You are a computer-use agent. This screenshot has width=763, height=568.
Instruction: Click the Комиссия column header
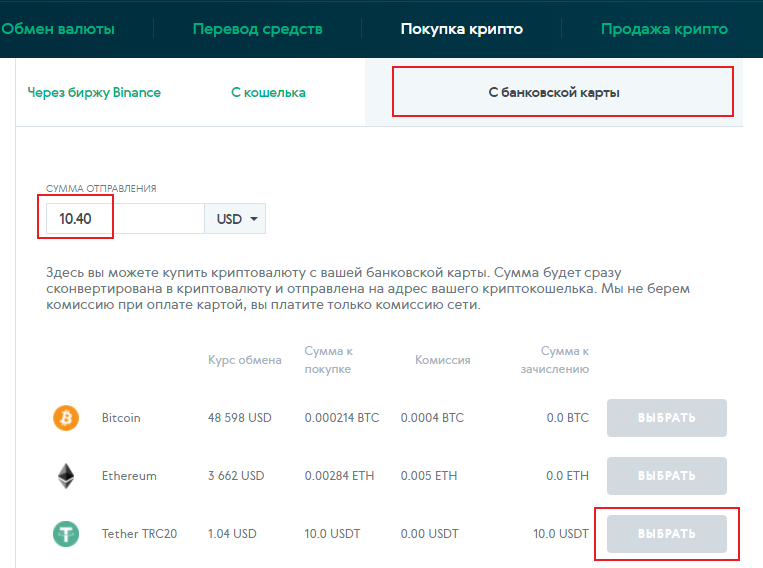tap(442, 360)
